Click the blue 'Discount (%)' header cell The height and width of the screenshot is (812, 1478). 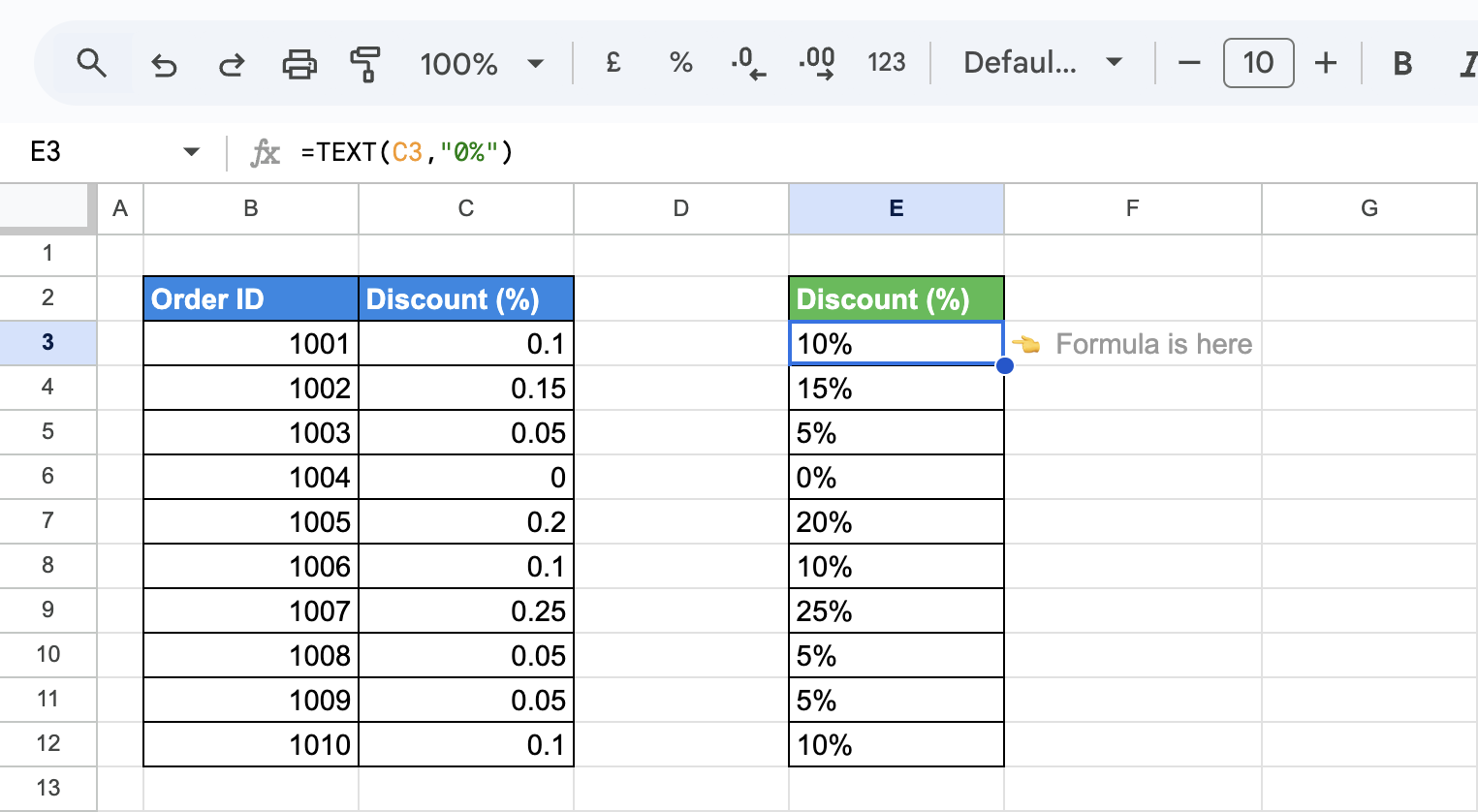[466, 298]
